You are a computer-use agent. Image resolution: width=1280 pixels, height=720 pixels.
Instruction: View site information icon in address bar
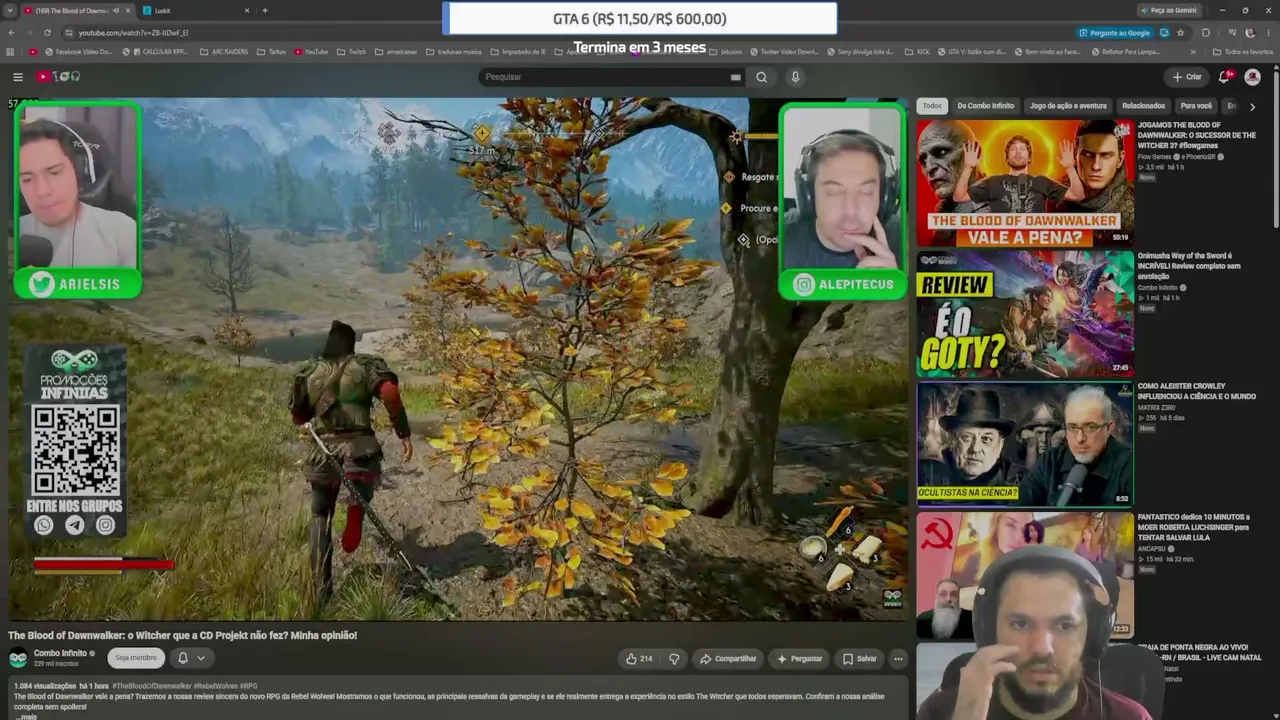(x=68, y=33)
